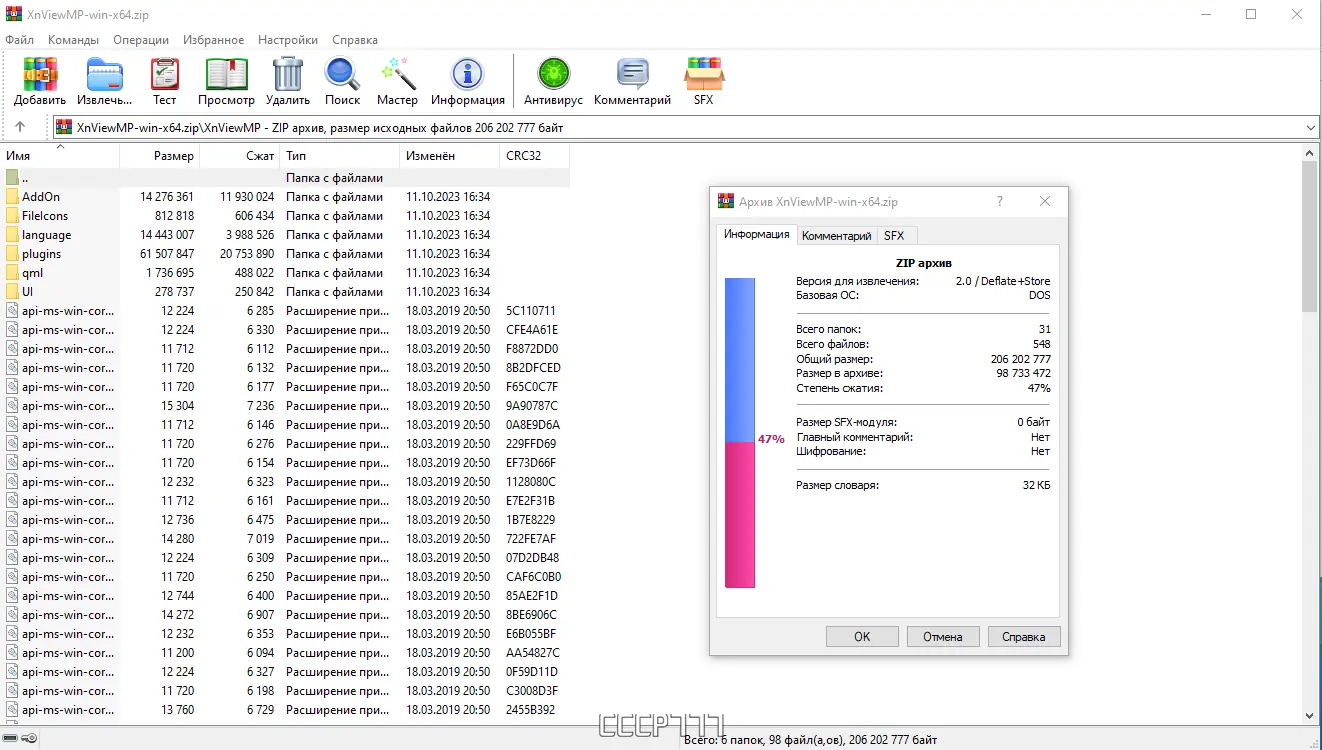The image size is (1322, 750).
Task: Select file with CRC32 722FE7AF
Action: [x=287, y=539]
